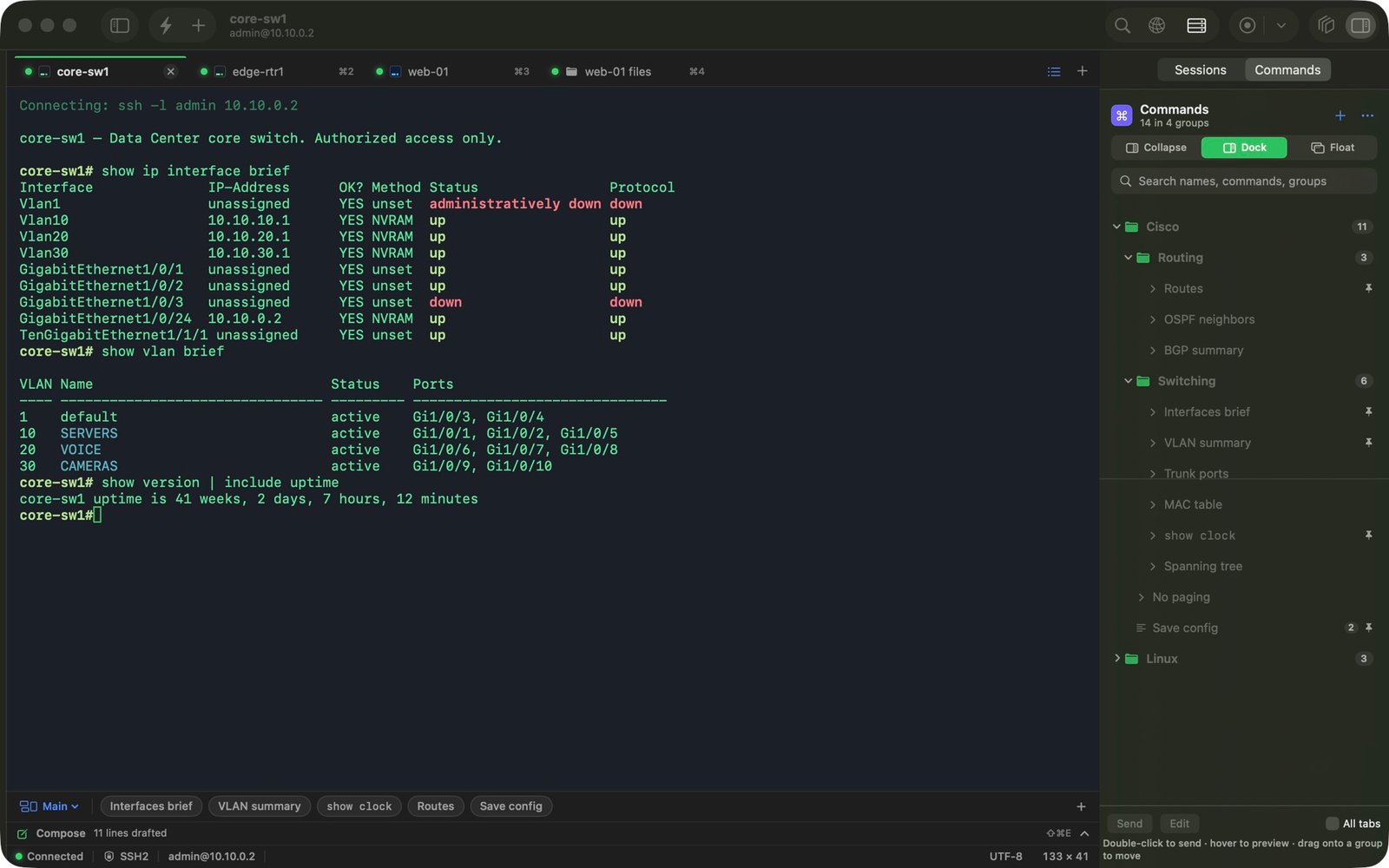Close the core-sw1 tab
Screen dimensions: 1389x868
pyautogui.click(x=171, y=71)
